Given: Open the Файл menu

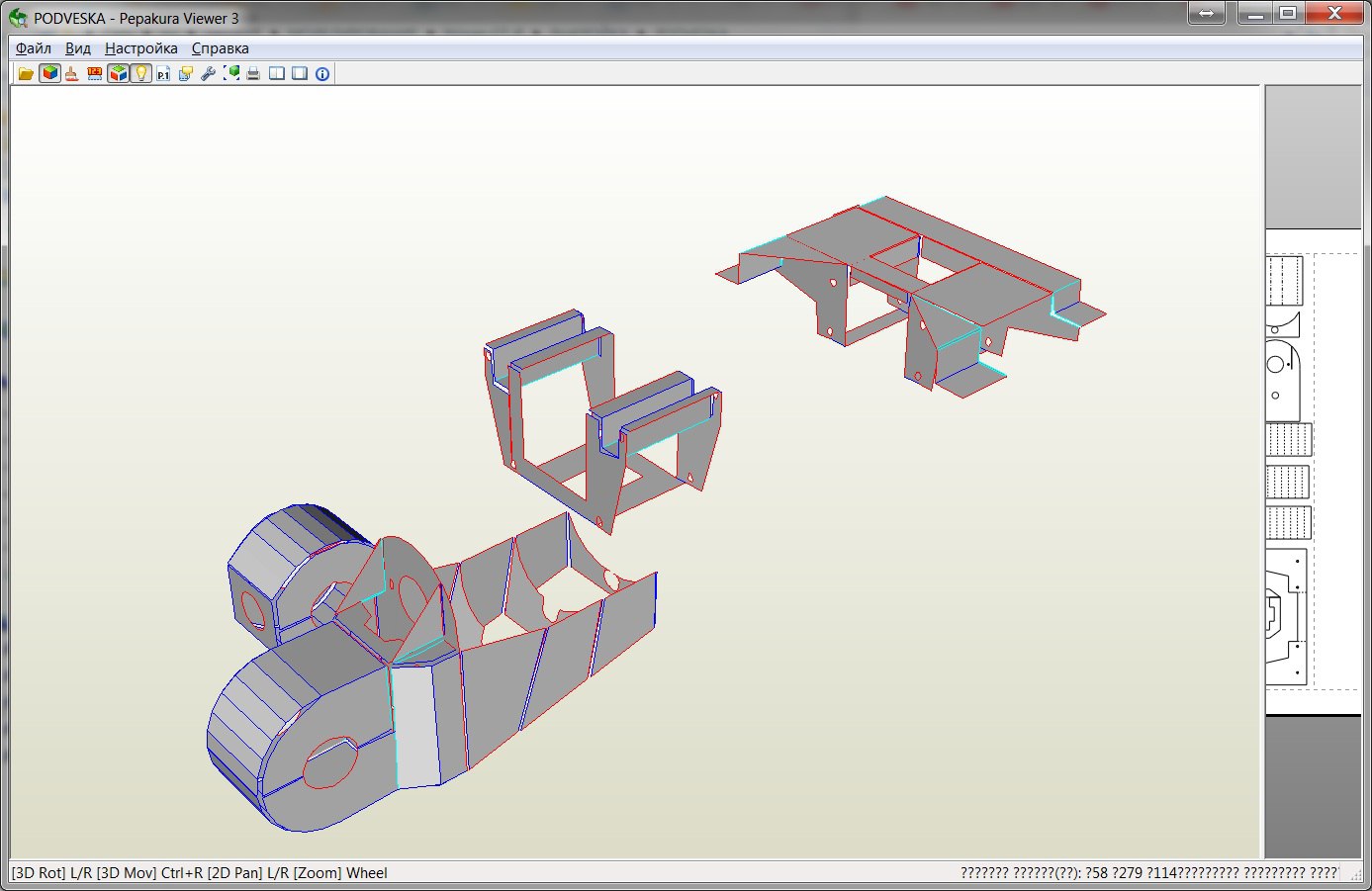Looking at the screenshot, I should pyautogui.click(x=34, y=48).
